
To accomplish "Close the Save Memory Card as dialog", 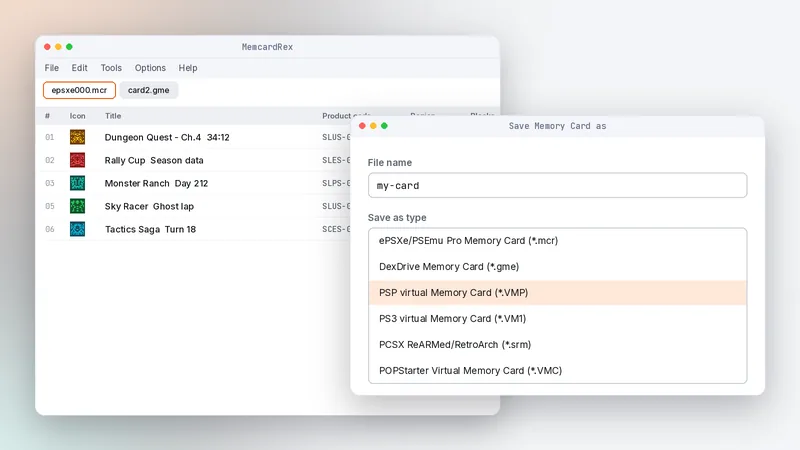I will point(362,126).
